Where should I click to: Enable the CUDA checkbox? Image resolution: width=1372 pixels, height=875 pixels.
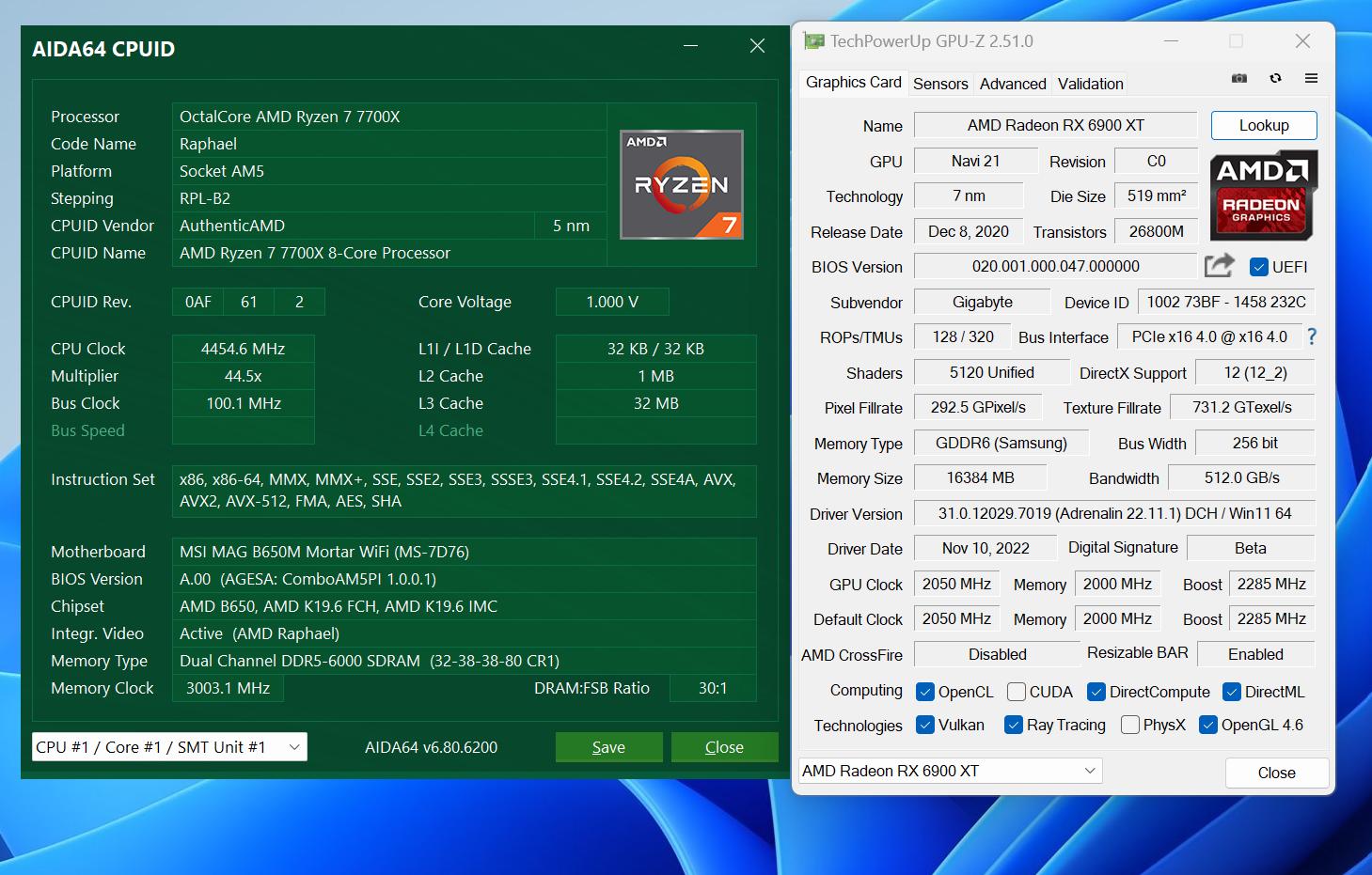(x=1016, y=692)
